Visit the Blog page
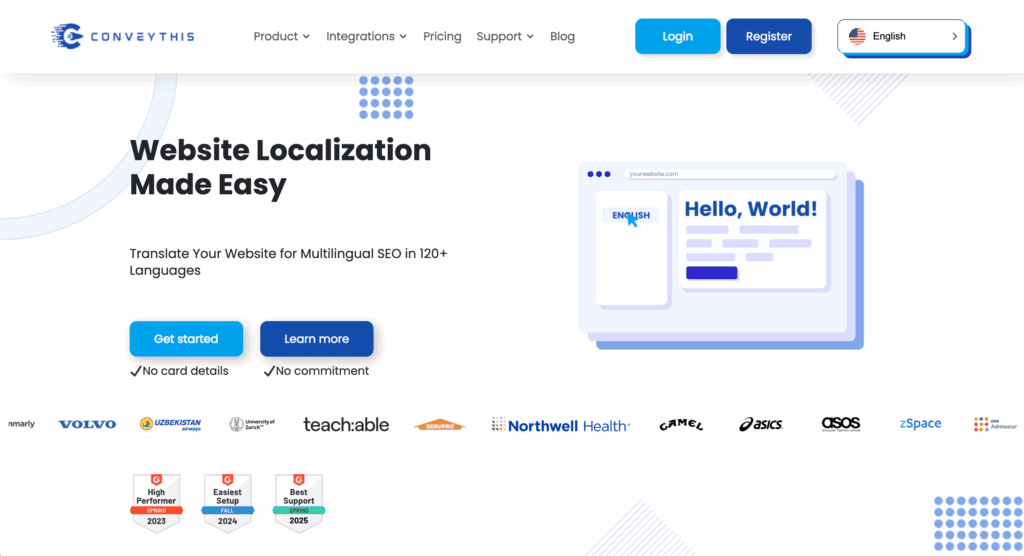 click(x=562, y=37)
